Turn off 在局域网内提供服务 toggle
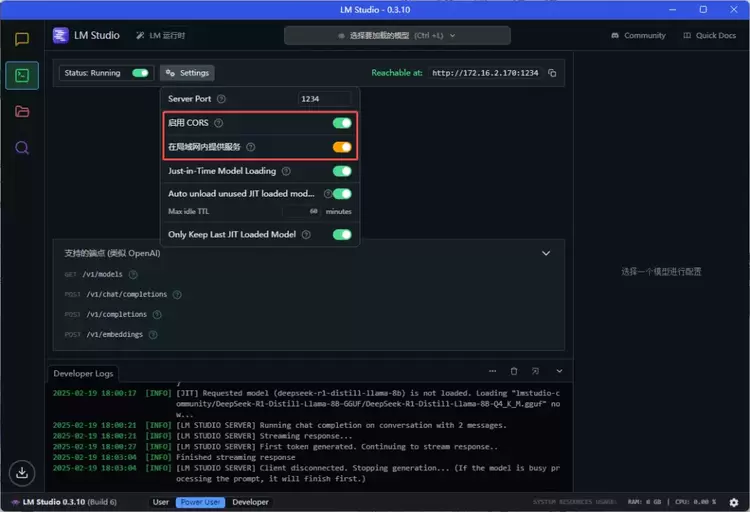The width and height of the screenshot is (750, 512). [x=342, y=147]
